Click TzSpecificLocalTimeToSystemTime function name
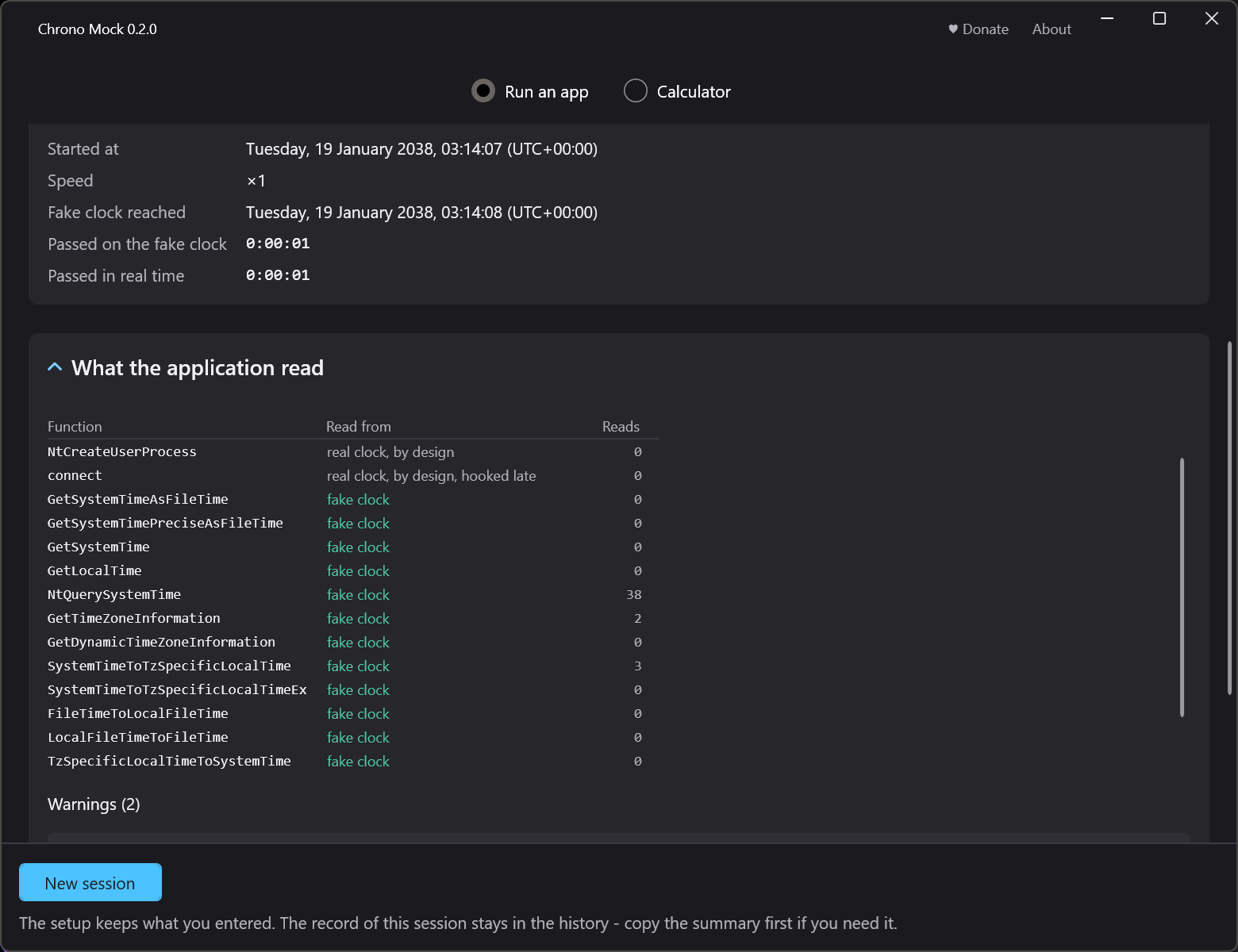 click(169, 761)
